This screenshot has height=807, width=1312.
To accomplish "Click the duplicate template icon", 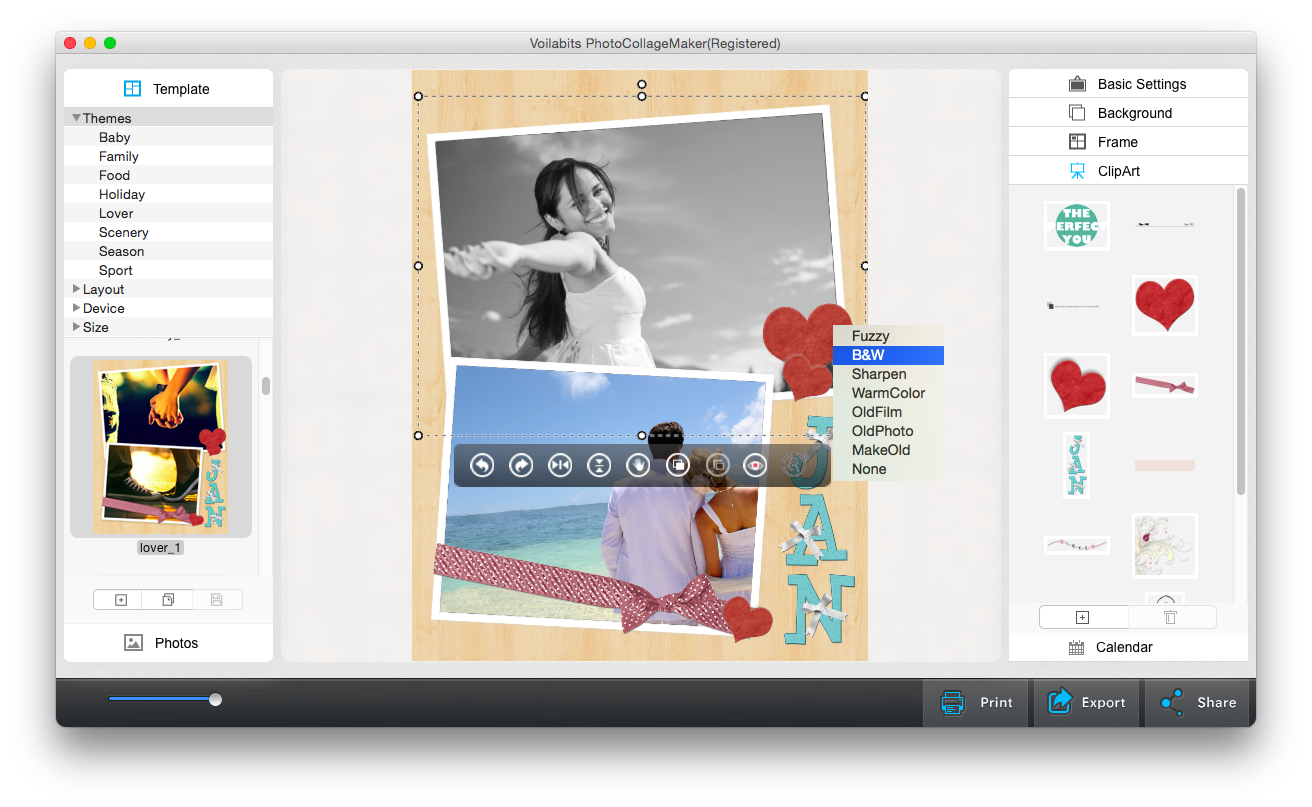I will (168, 600).
